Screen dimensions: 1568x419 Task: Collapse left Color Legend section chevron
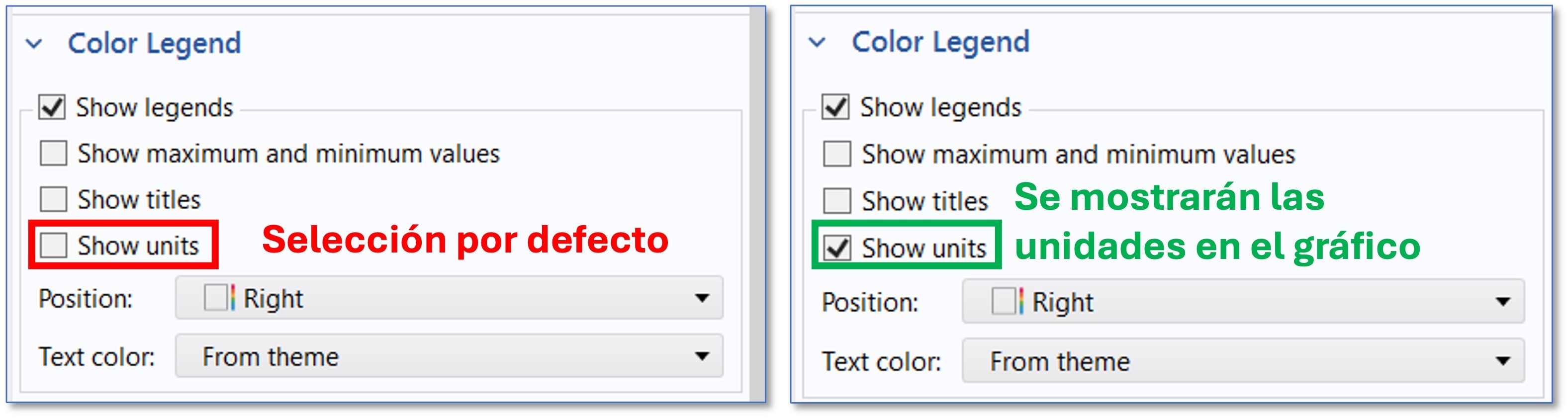click(x=34, y=44)
